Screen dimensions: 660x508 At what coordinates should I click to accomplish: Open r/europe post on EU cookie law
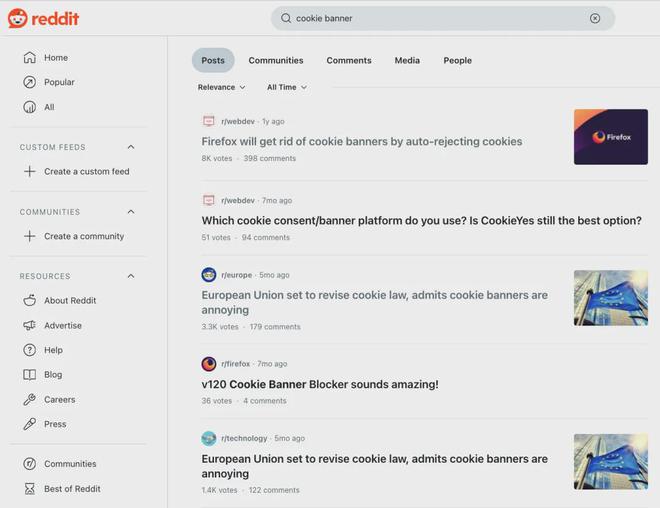[375, 302]
